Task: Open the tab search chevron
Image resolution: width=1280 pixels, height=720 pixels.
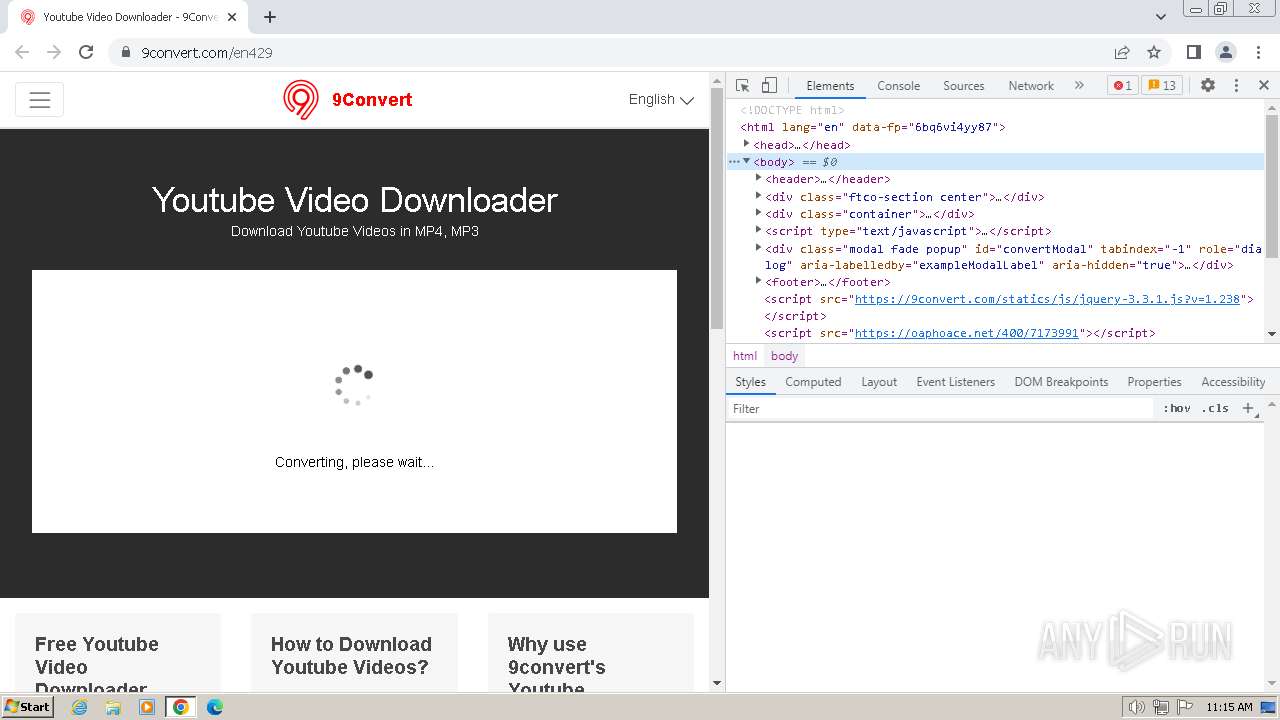Action: tap(1161, 17)
